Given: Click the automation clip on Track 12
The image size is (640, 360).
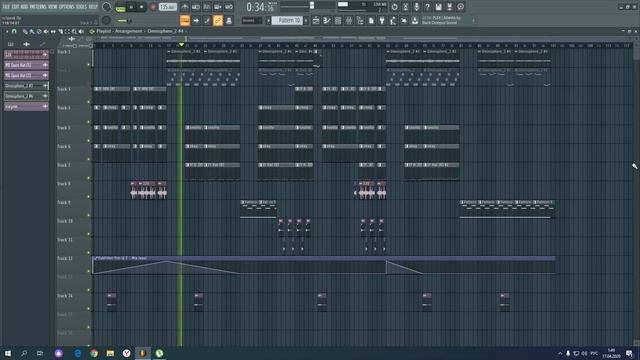Looking at the screenshot, I should coord(324,265).
